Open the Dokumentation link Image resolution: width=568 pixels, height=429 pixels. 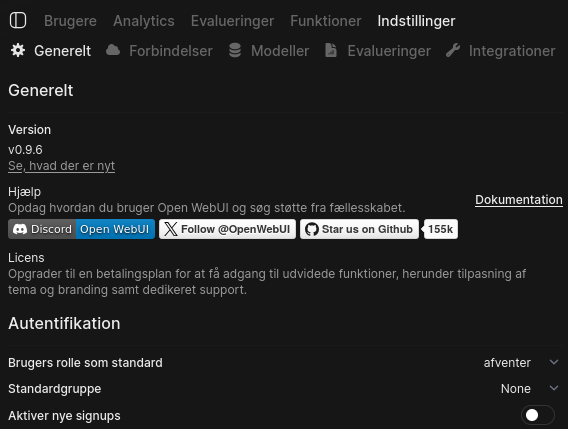(x=519, y=200)
